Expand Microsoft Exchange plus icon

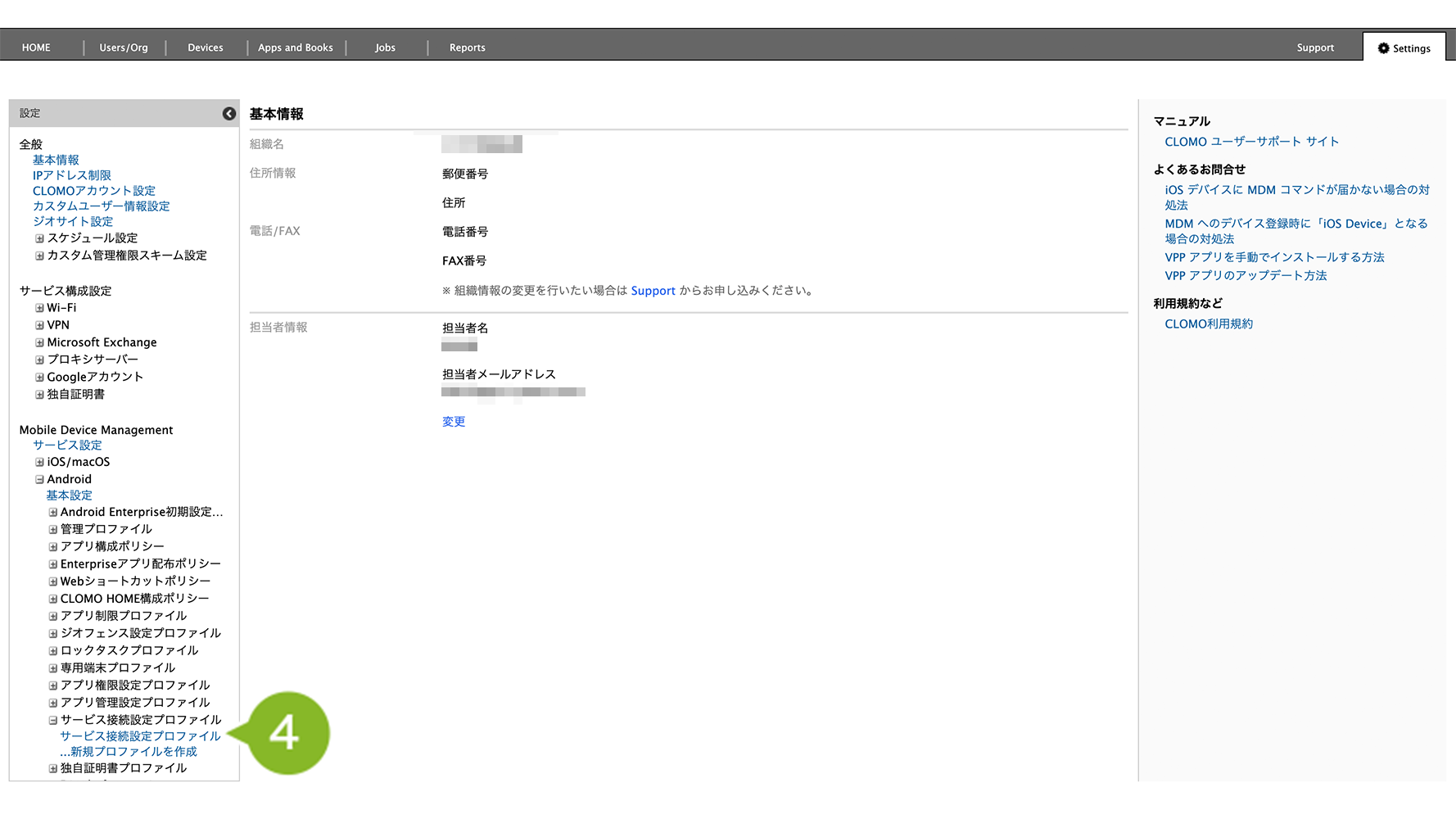pos(39,342)
